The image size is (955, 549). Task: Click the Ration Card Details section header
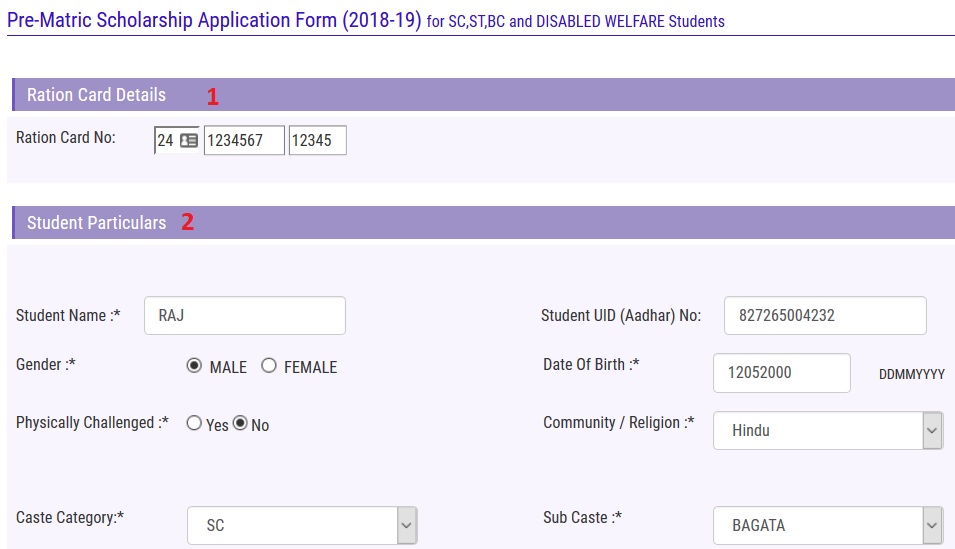coord(96,95)
